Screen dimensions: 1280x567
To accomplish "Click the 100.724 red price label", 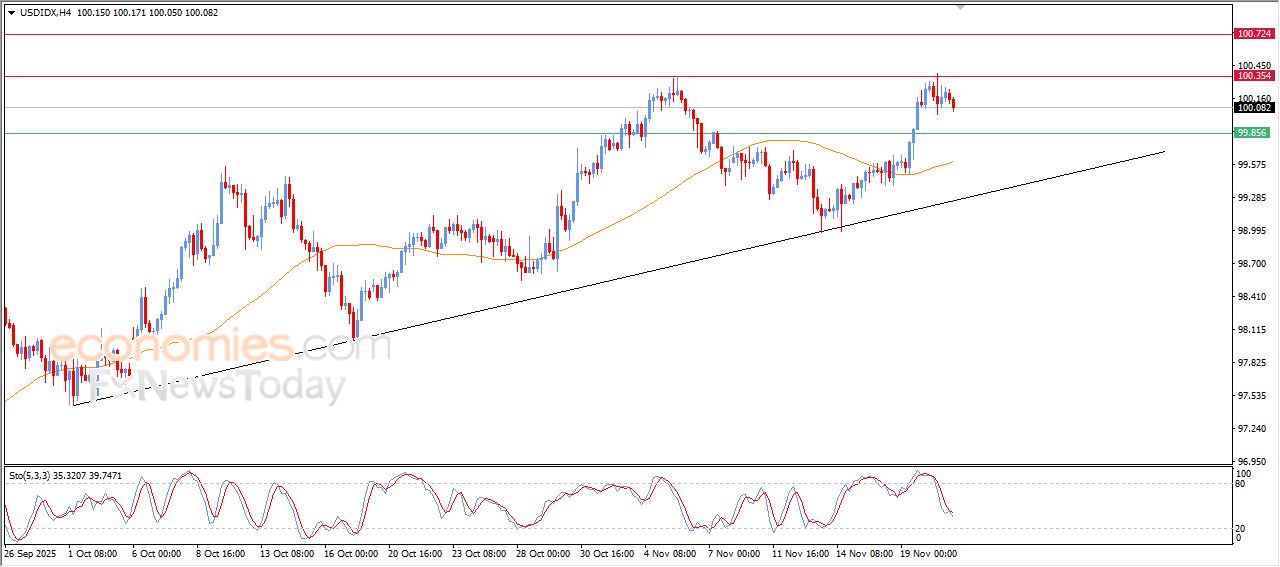I will click(x=1254, y=34).
